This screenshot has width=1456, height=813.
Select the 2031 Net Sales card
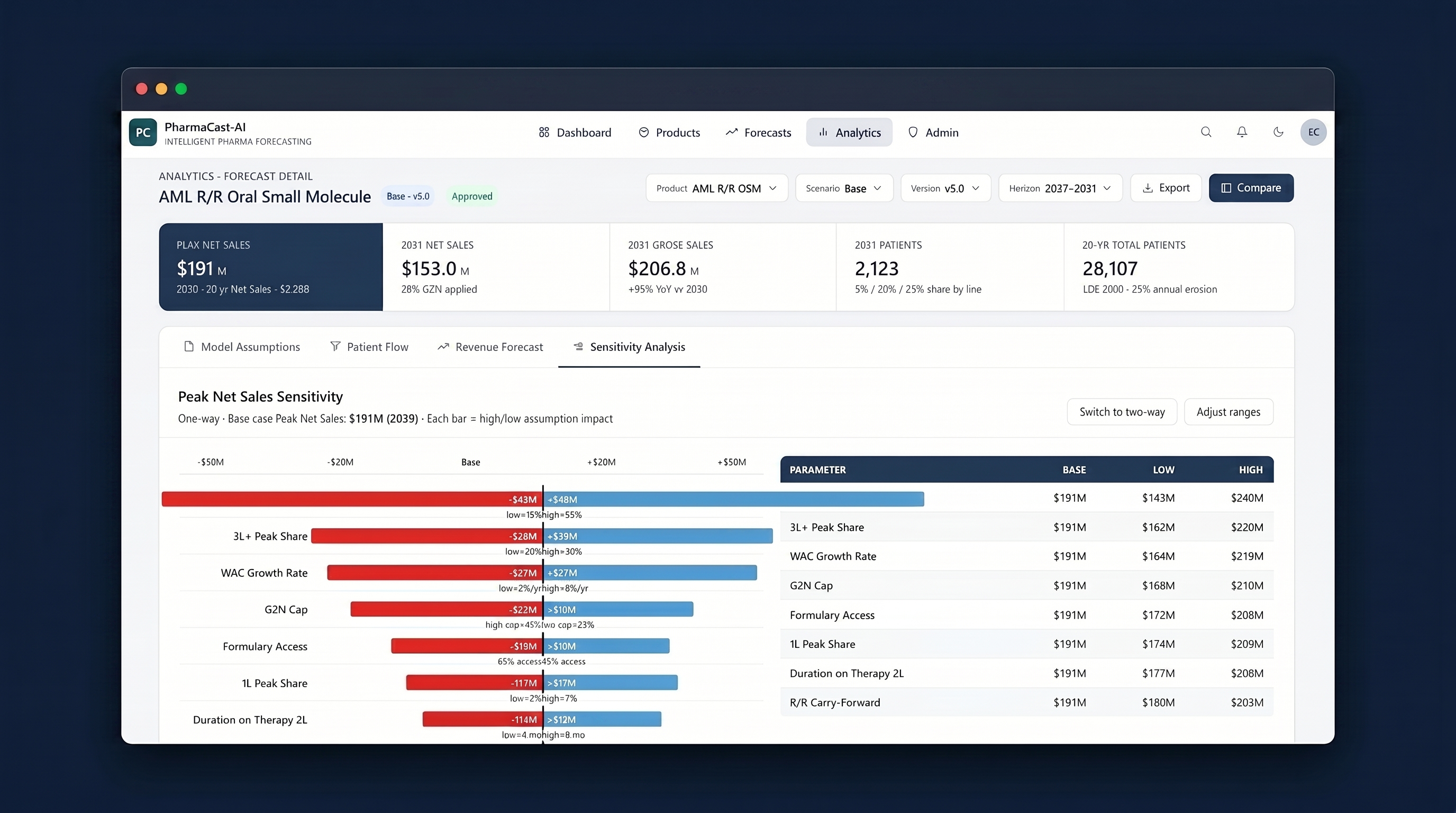pyautogui.click(x=496, y=267)
